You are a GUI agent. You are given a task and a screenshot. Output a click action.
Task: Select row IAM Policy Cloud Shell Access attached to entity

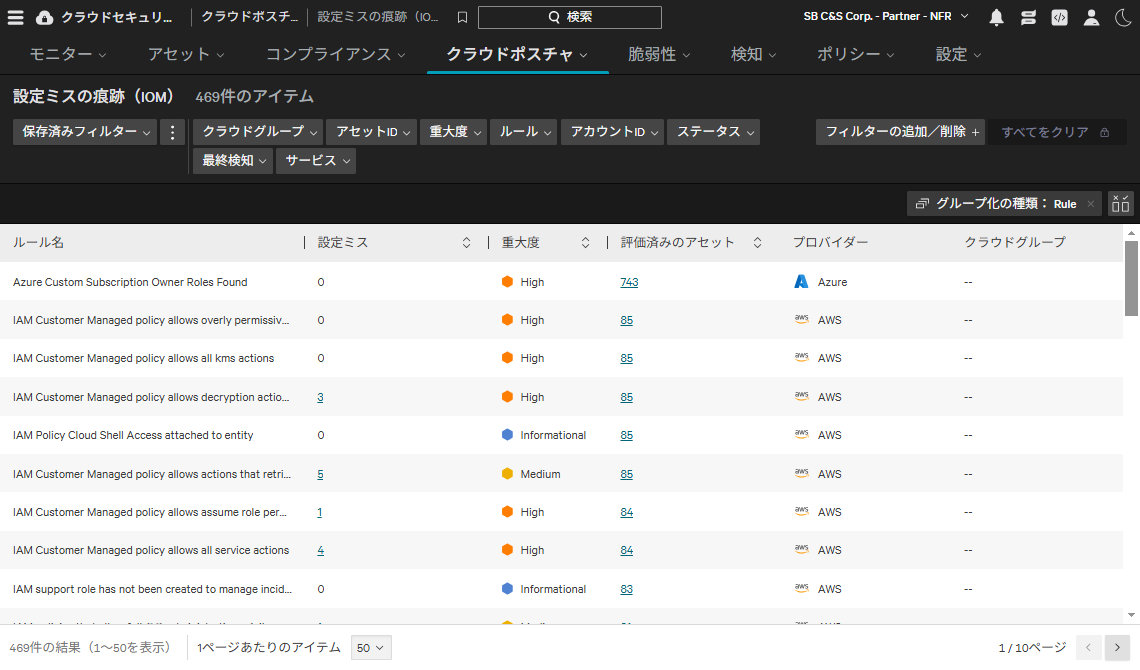(x=561, y=435)
